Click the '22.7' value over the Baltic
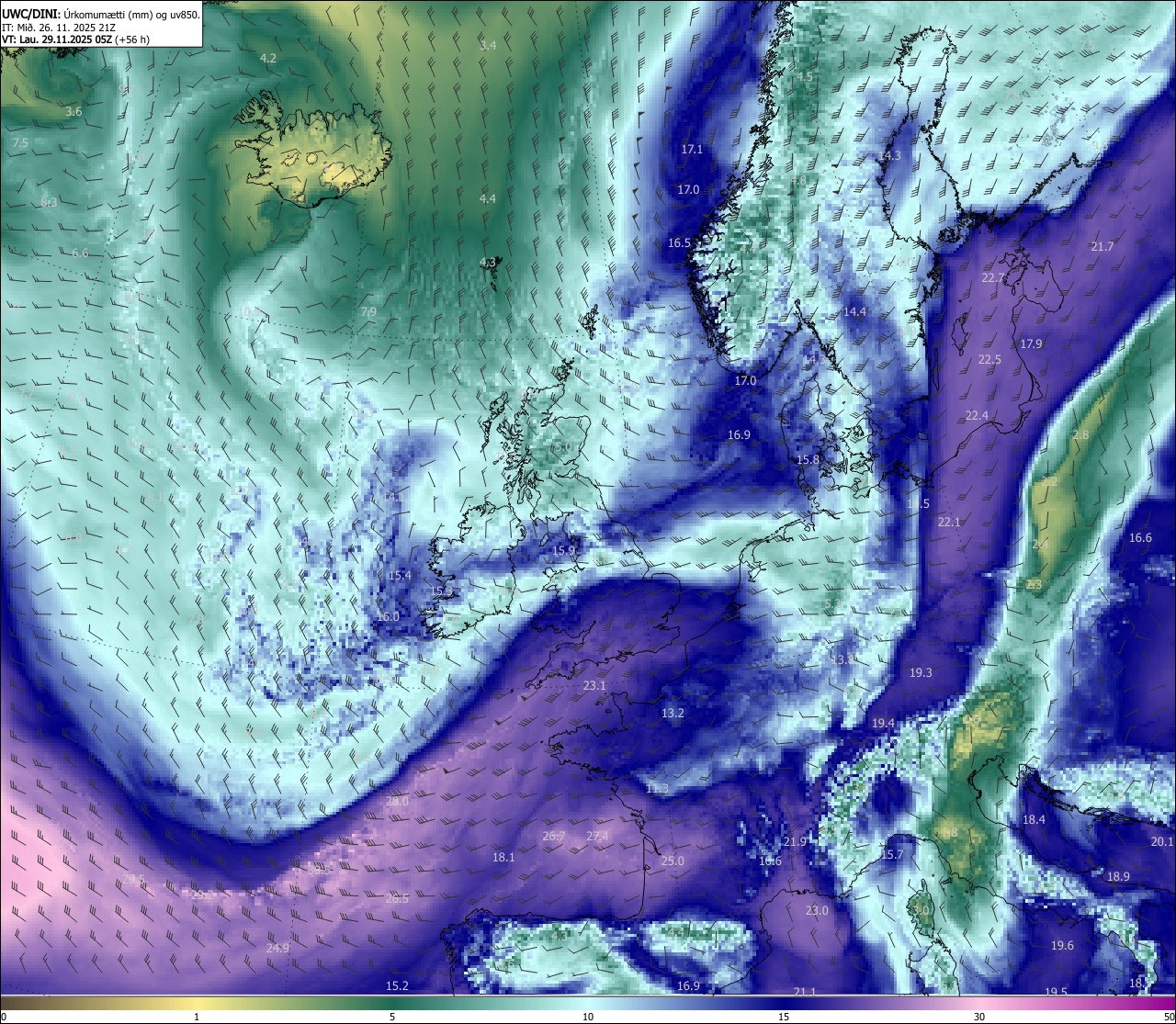The height and width of the screenshot is (1024, 1176). click(992, 277)
